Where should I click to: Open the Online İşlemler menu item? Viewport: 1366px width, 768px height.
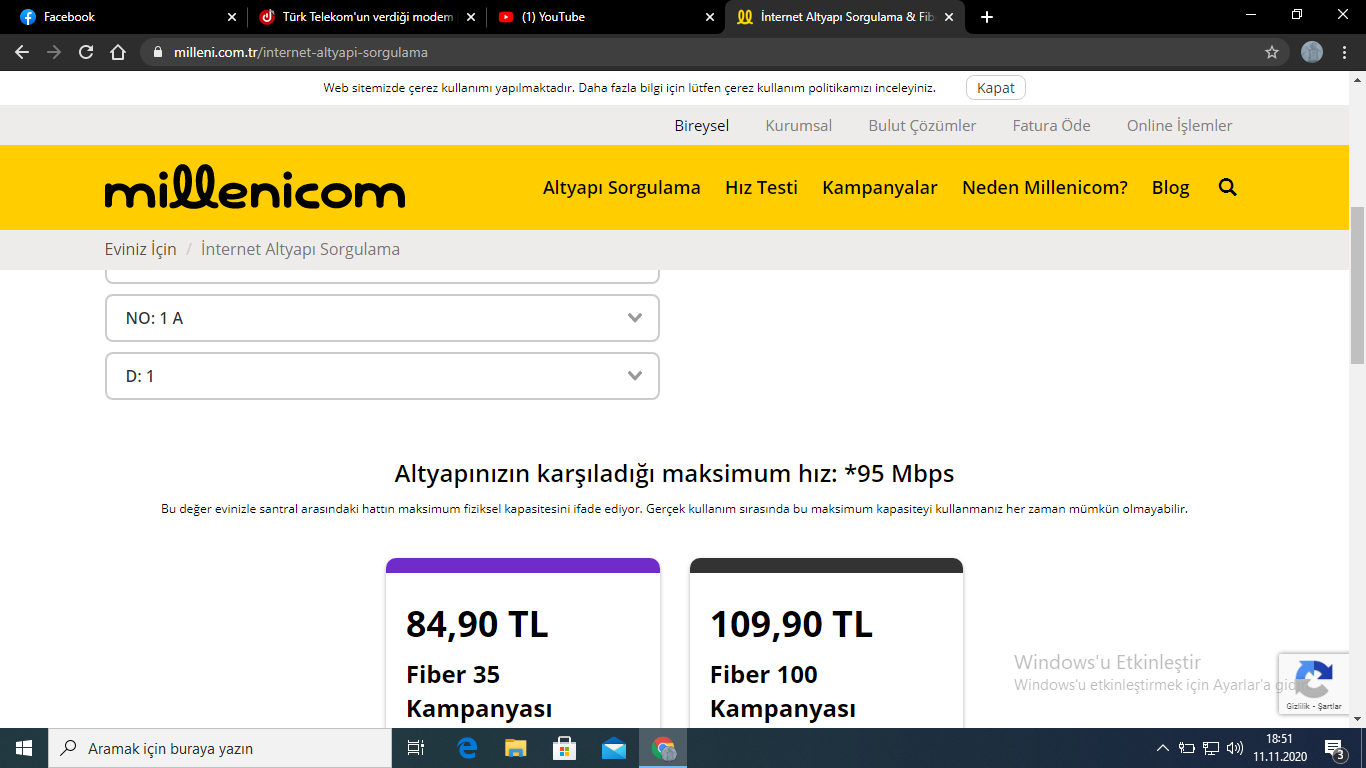coord(1180,125)
